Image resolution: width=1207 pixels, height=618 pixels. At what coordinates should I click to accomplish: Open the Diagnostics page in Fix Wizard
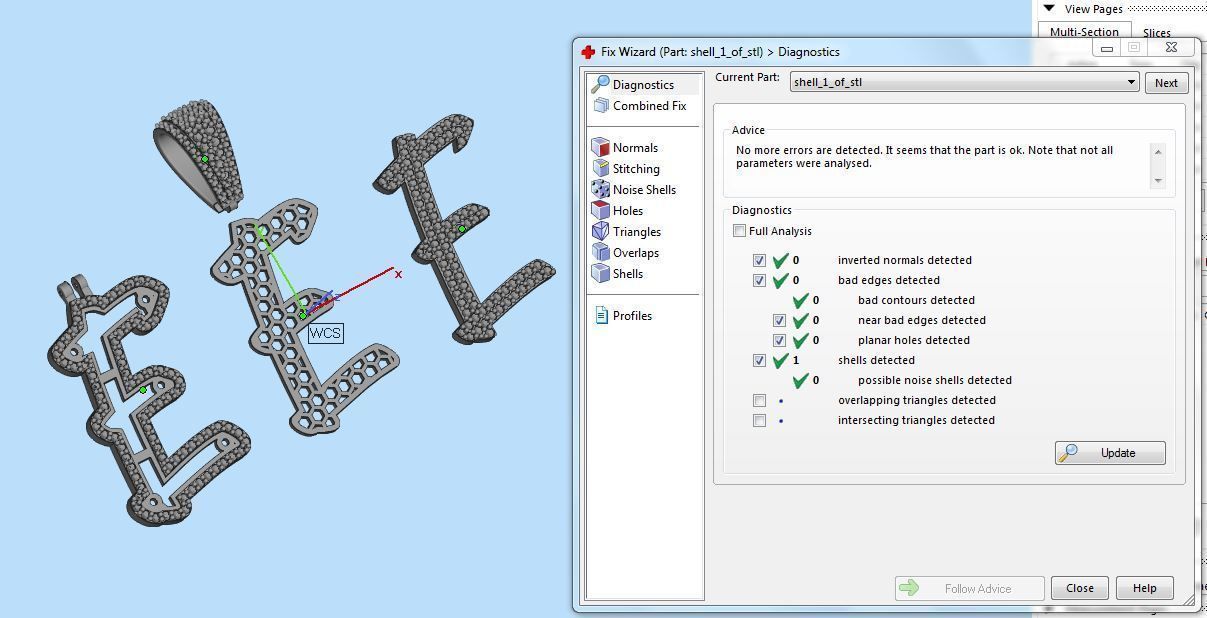[643, 85]
